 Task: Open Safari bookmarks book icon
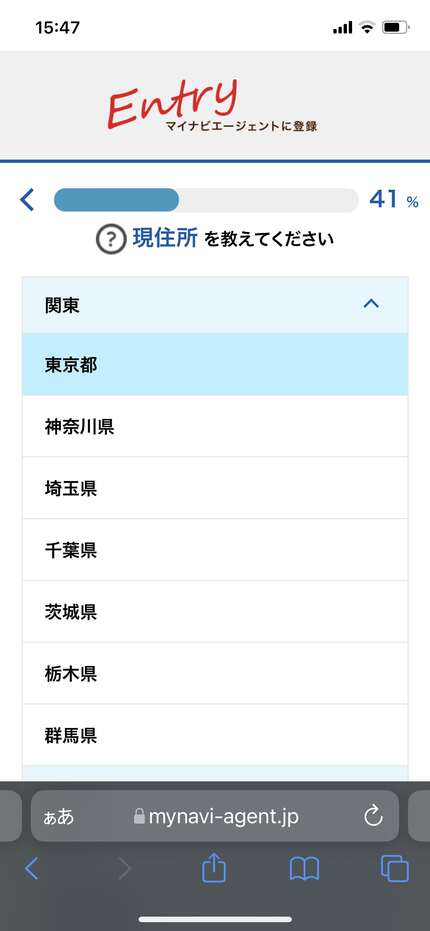(305, 870)
